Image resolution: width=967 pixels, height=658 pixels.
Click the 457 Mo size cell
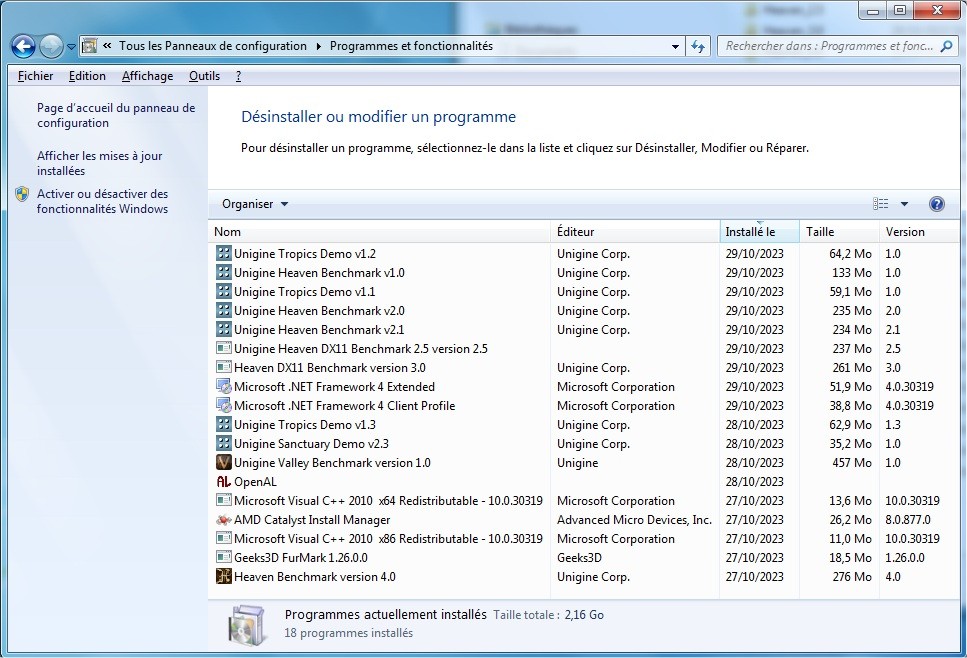click(852, 463)
